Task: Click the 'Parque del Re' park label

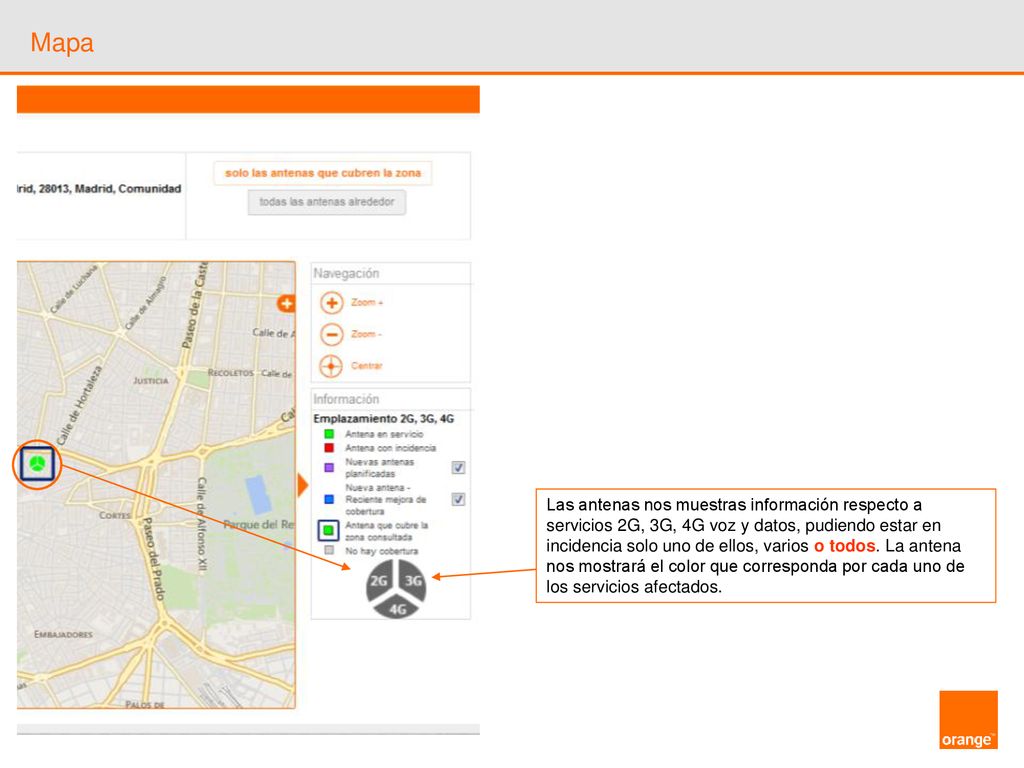Action: [259, 524]
